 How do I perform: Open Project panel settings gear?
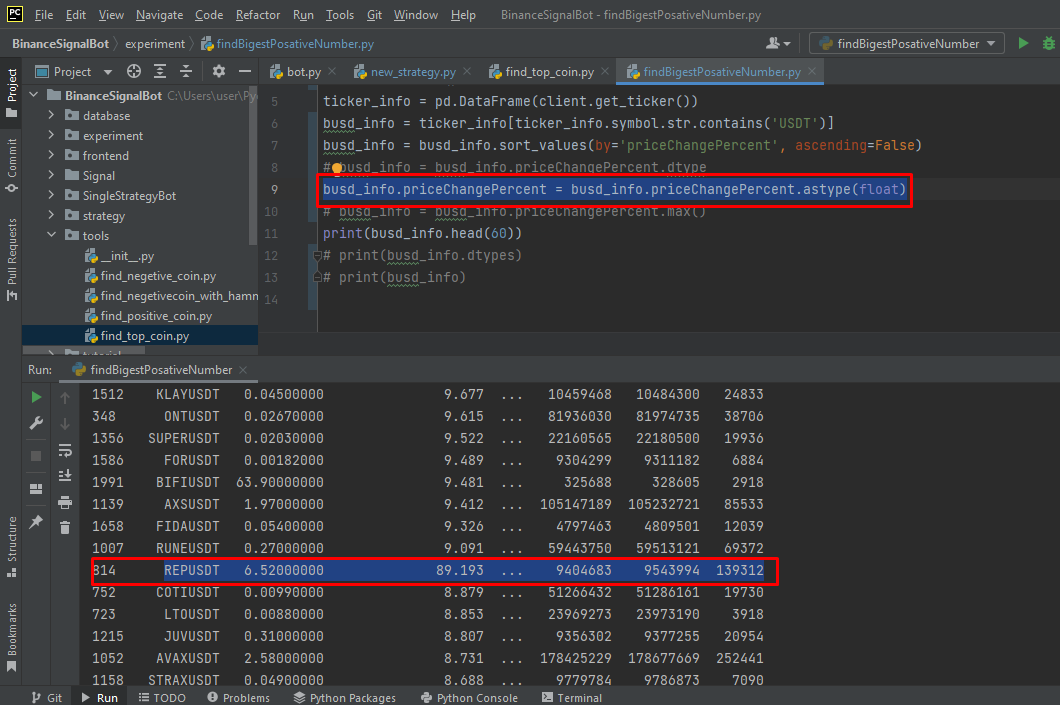point(218,72)
